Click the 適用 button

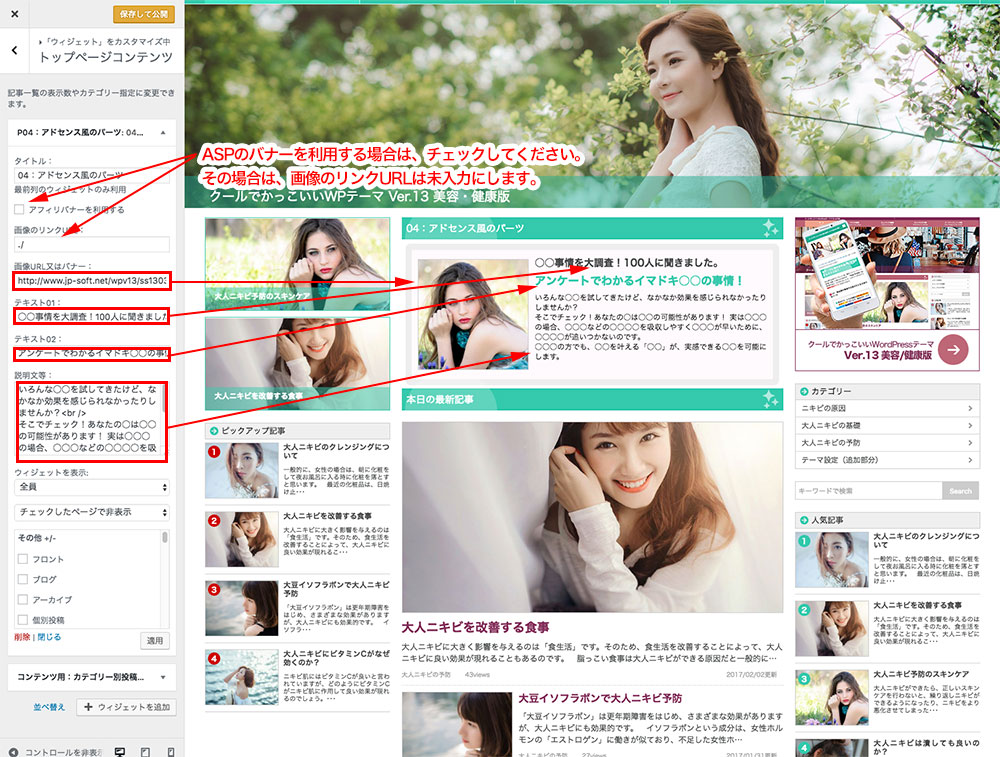tap(155, 640)
